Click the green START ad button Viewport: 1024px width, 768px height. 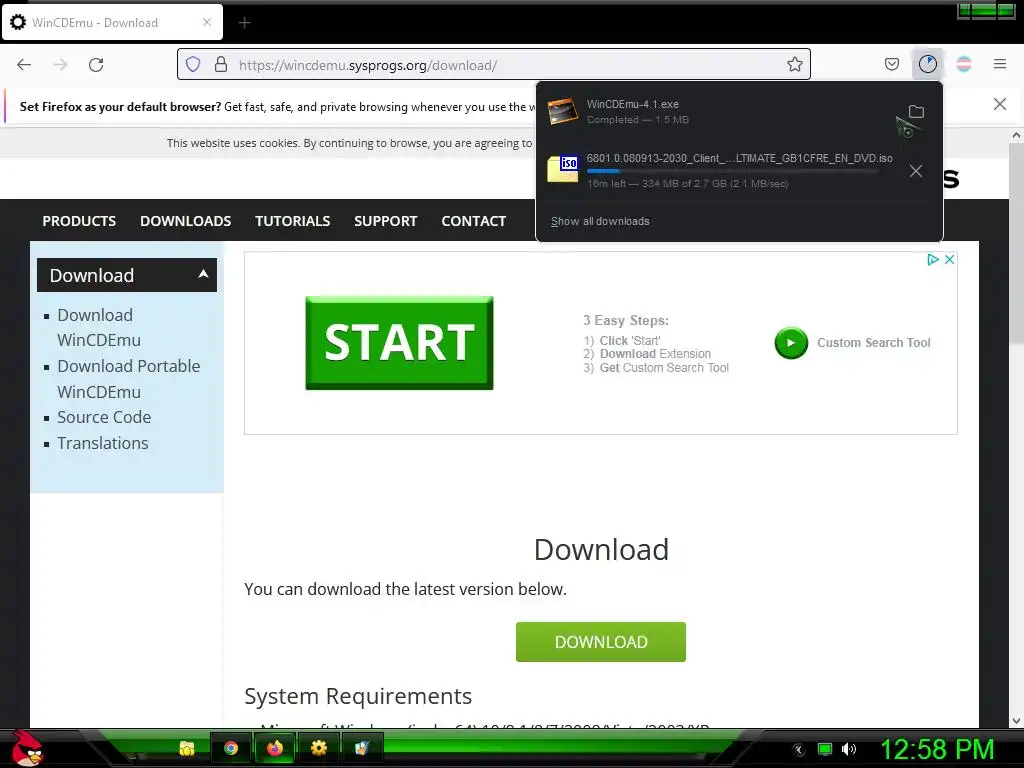[x=399, y=343]
